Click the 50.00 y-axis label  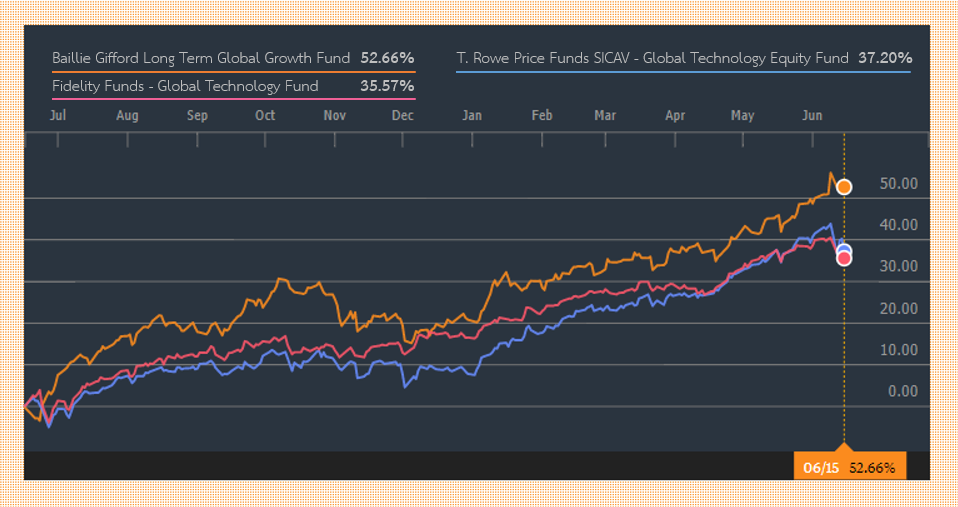click(x=898, y=184)
